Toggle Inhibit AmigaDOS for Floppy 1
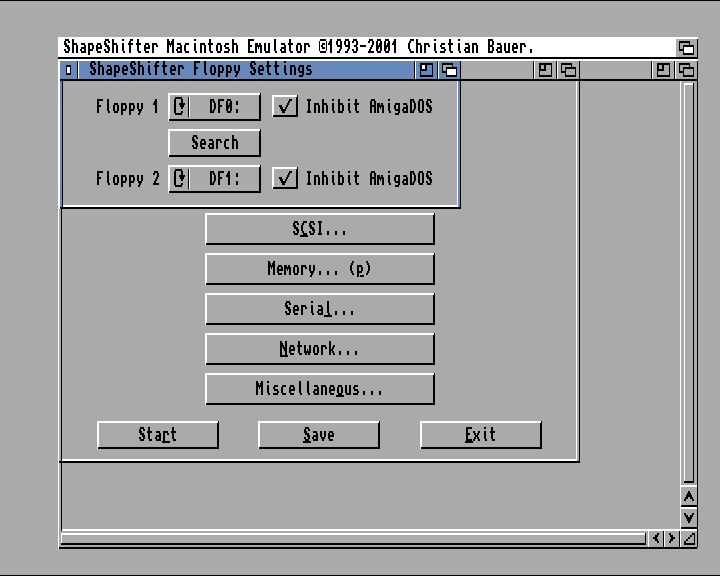Image resolution: width=720 pixels, height=576 pixels. pos(285,107)
